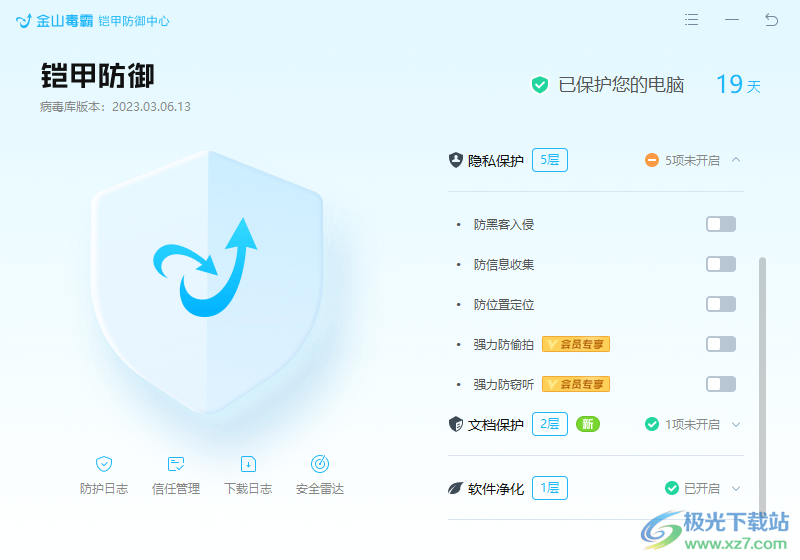Viewport: 800px width, 560px height.
Task: Click the 软件净化 heading text
Action: (495, 489)
